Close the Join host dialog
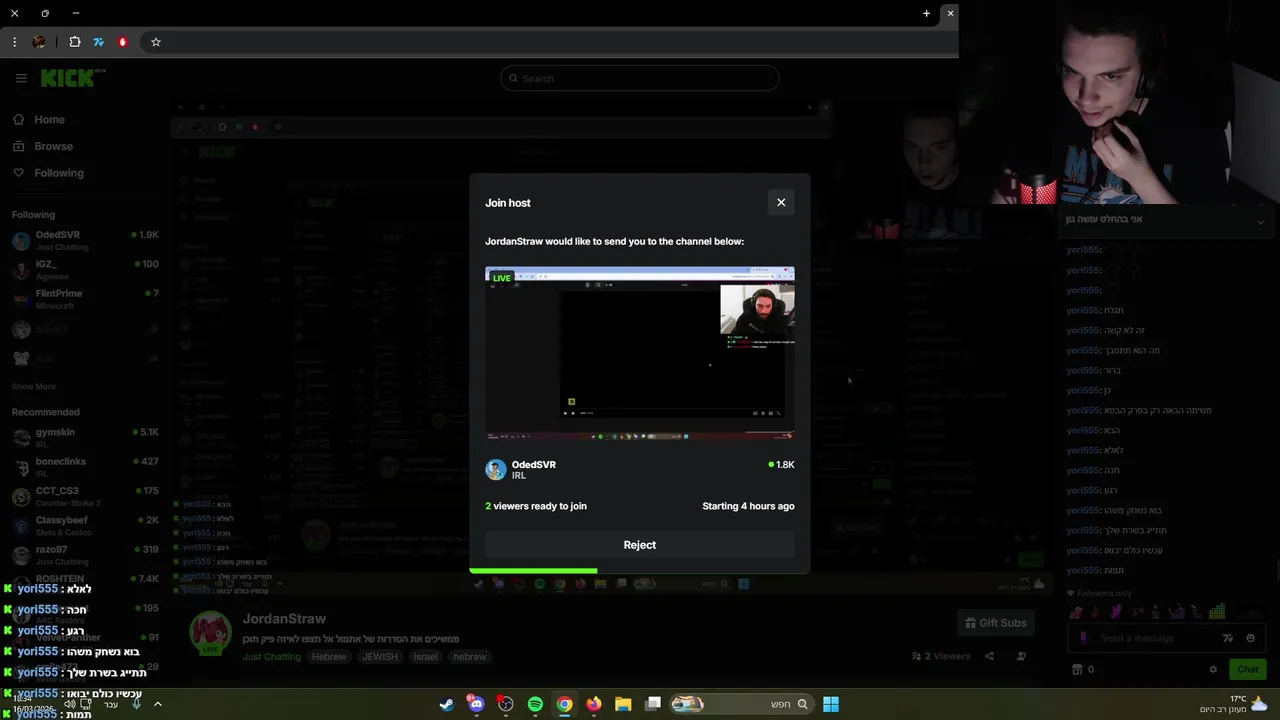Viewport: 1280px width, 720px height. (781, 202)
